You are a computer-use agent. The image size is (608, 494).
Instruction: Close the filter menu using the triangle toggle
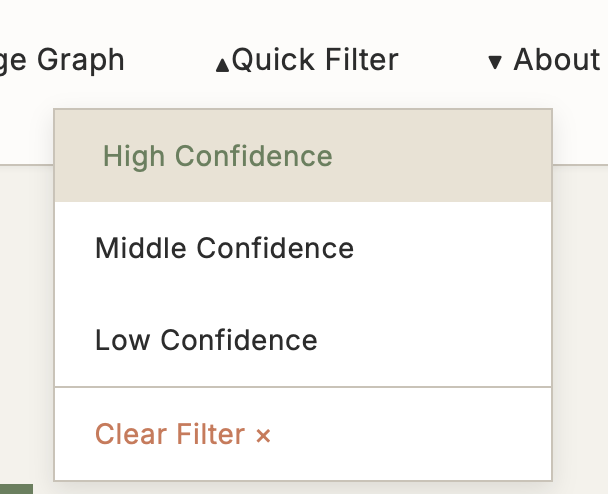click(222, 65)
